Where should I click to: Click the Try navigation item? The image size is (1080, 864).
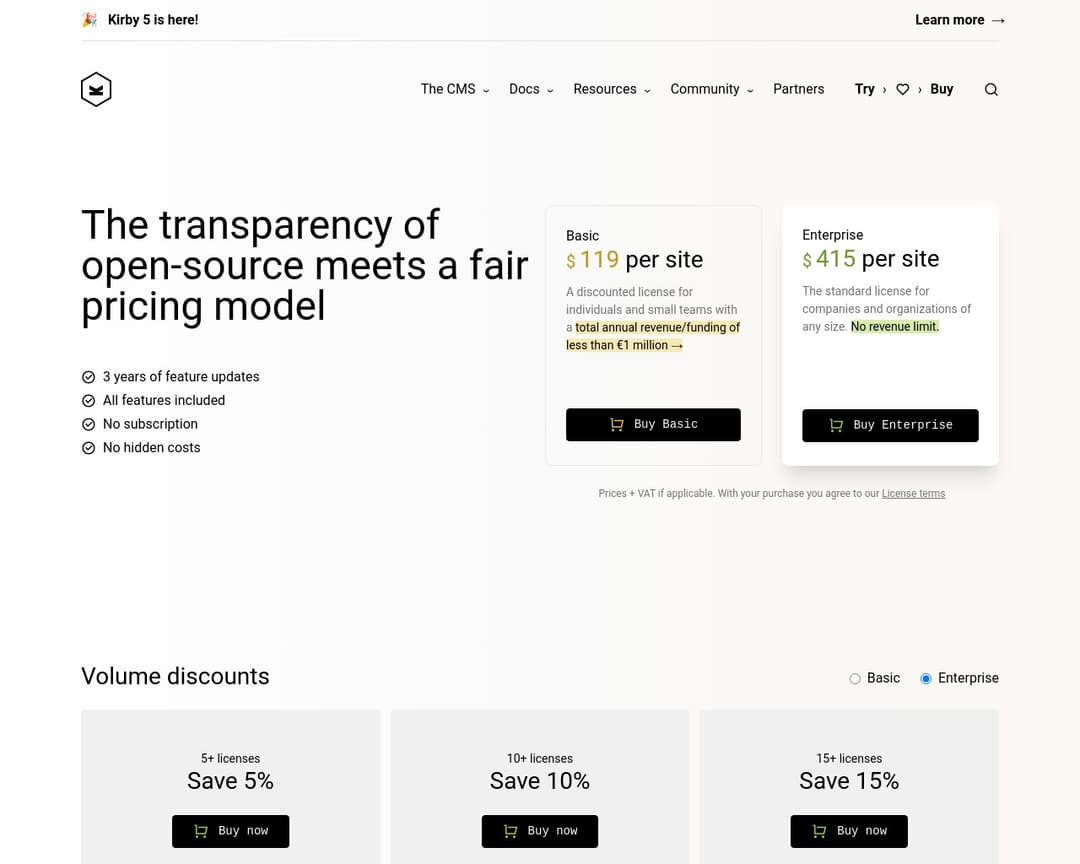pyautogui.click(x=865, y=90)
